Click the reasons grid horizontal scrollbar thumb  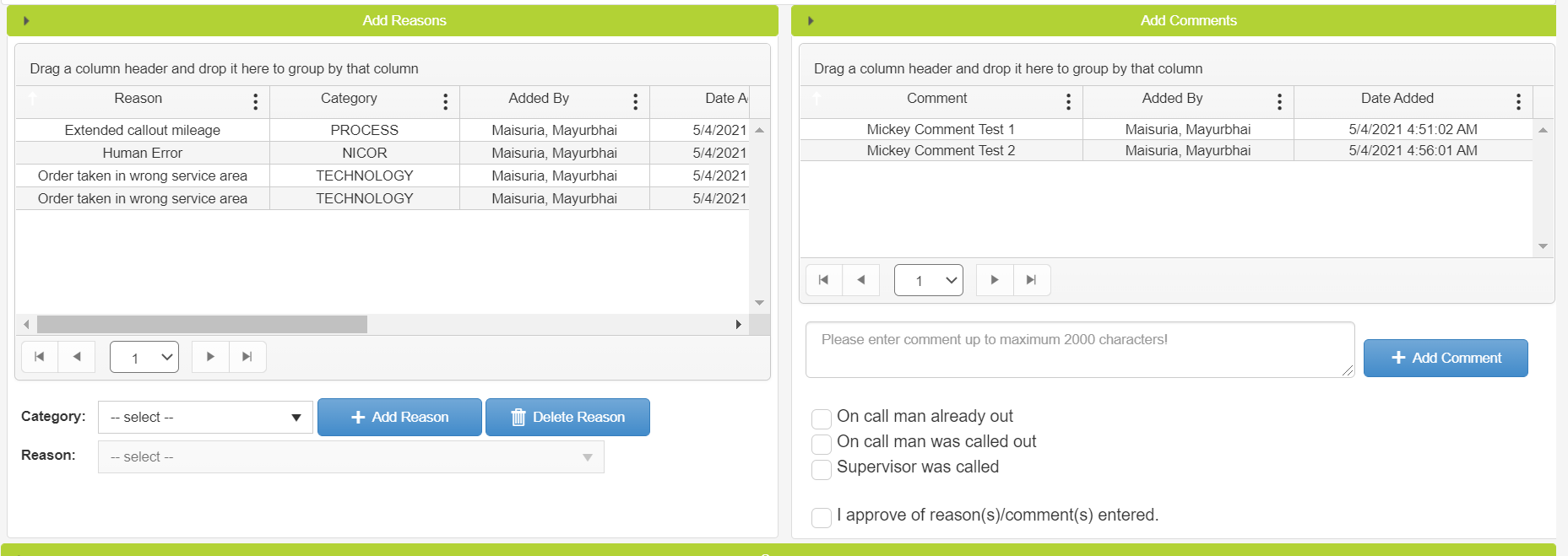202,325
